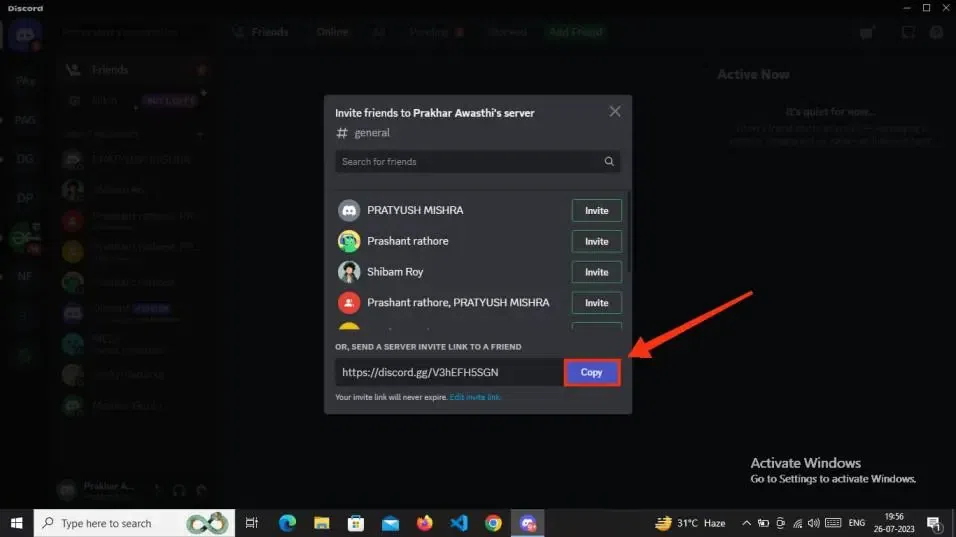Expand hidden system tray icons

[x=746, y=523]
